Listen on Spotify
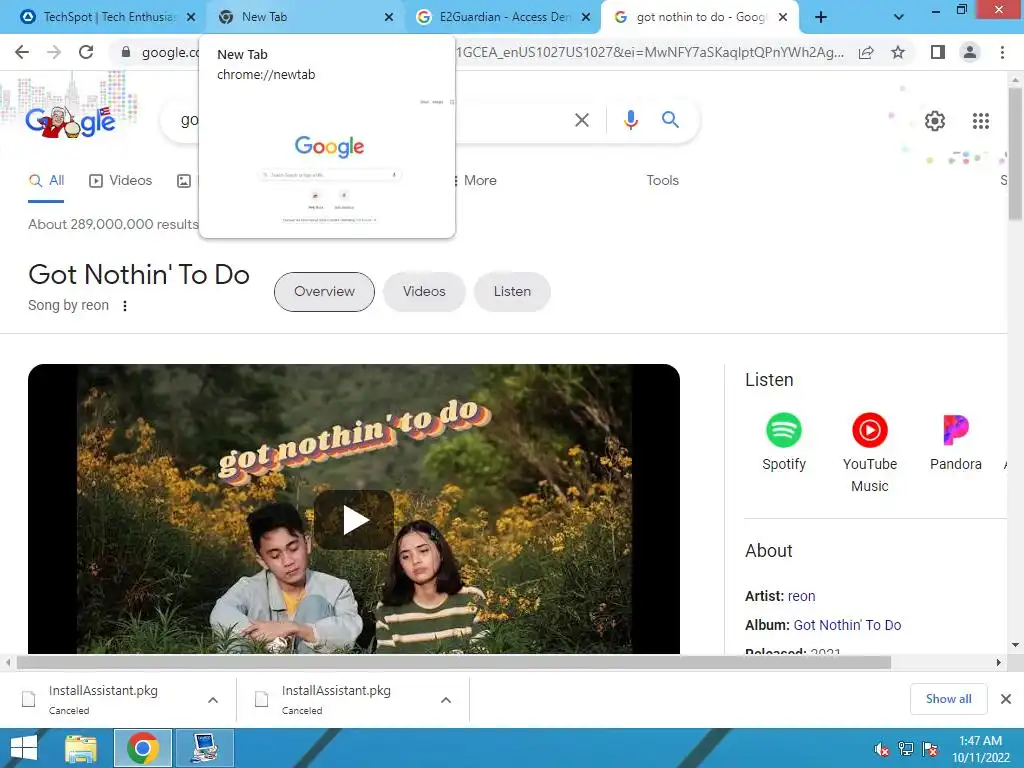The image size is (1024, 768). click(x=784, y=442)
